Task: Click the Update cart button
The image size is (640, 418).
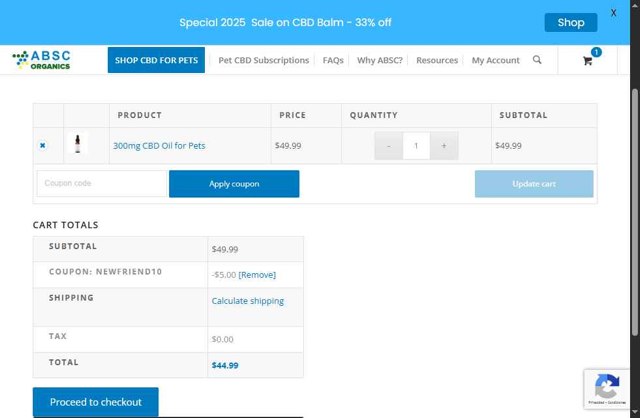Action: tap(534, 184)
